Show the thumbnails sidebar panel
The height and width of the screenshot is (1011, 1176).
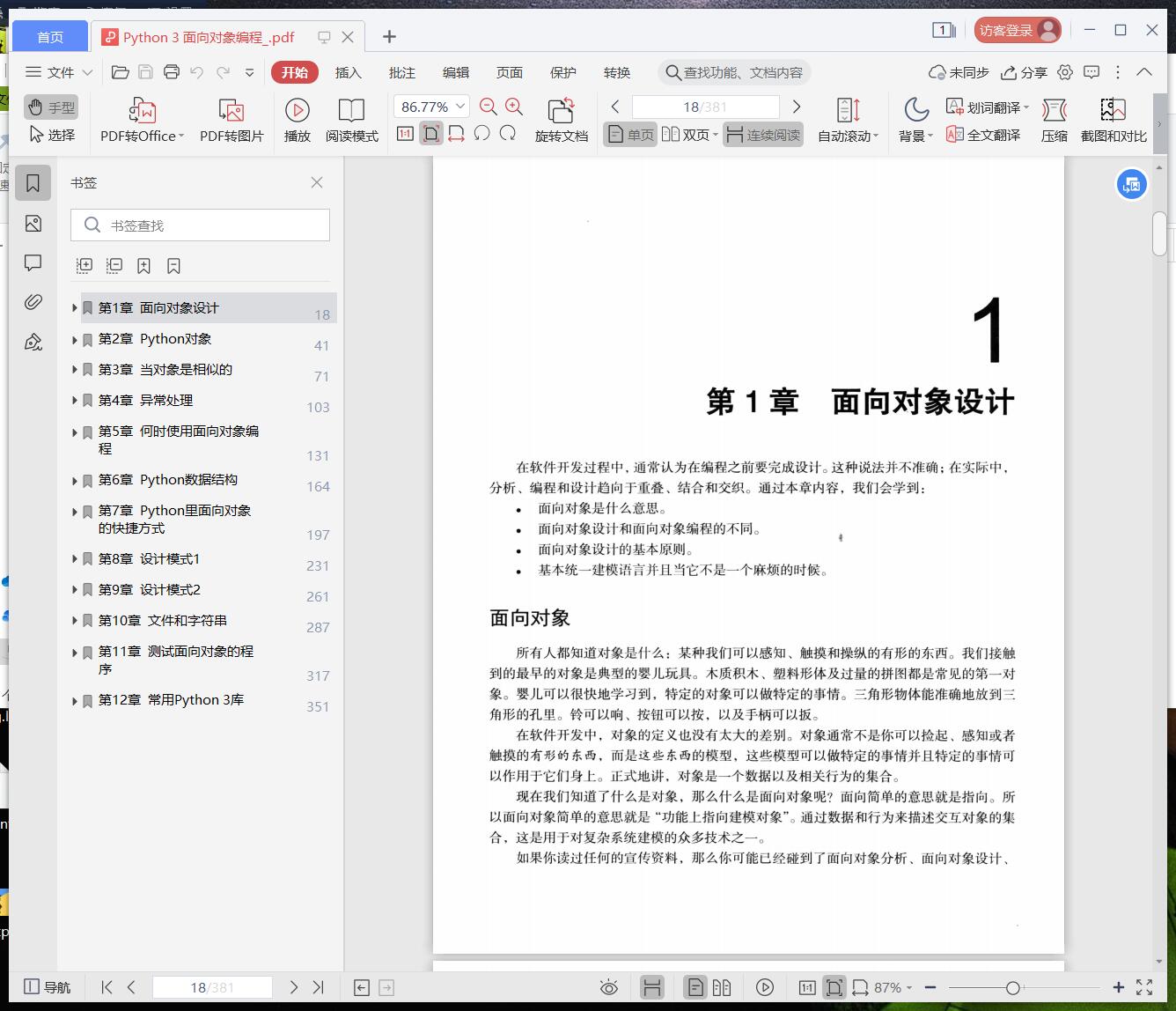tap(33, 224)
